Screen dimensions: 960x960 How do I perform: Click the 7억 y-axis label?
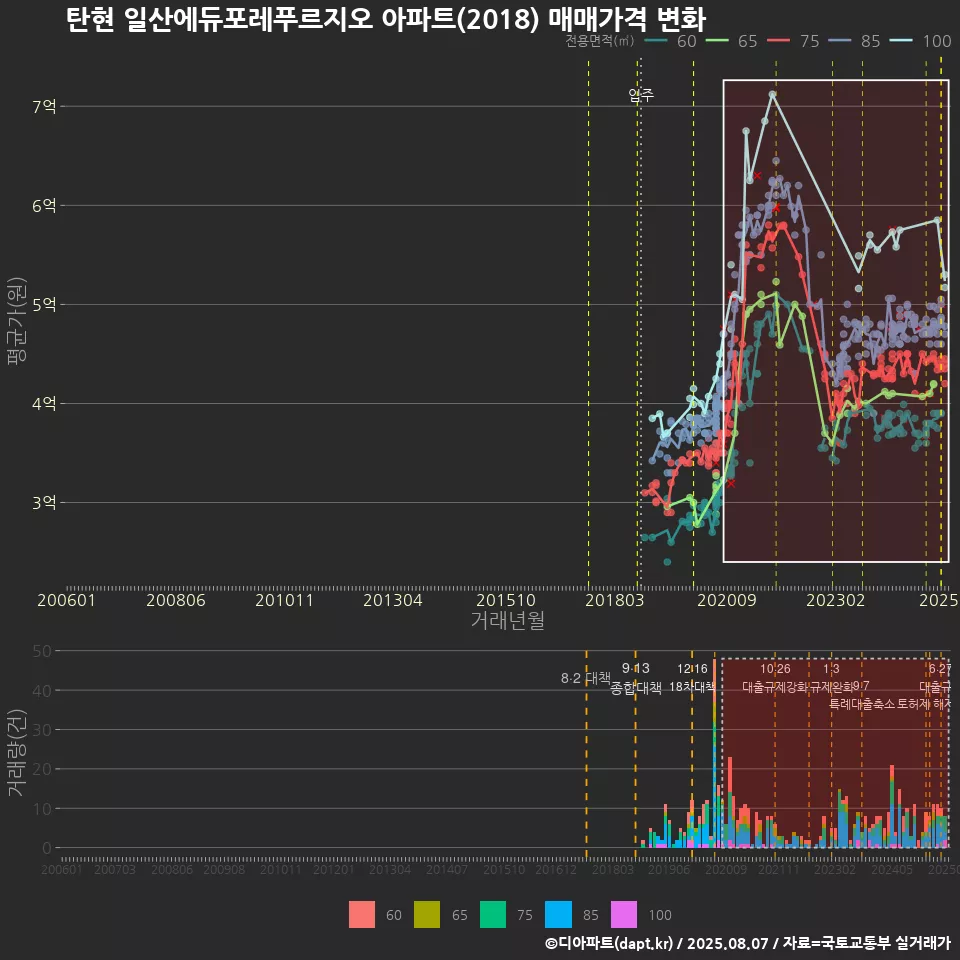[x=44, y=107]
